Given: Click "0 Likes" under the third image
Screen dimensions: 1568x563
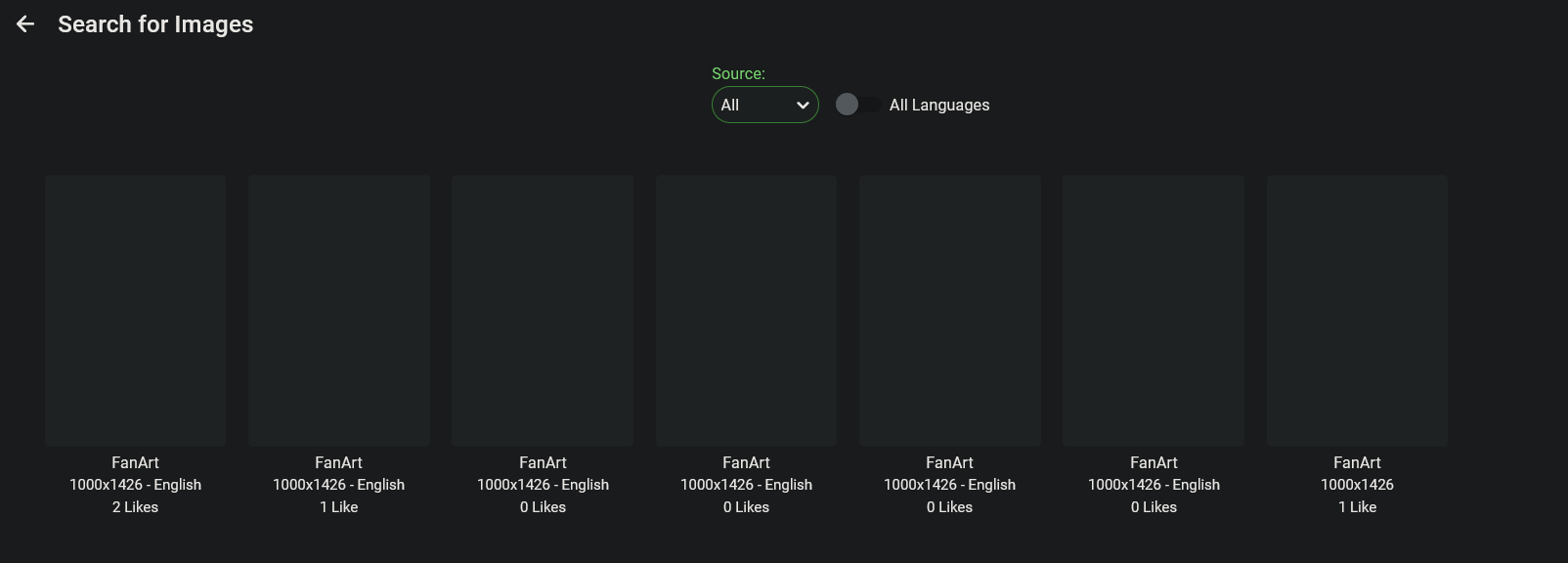Looking at the screenshot, I should coord(543,507).
